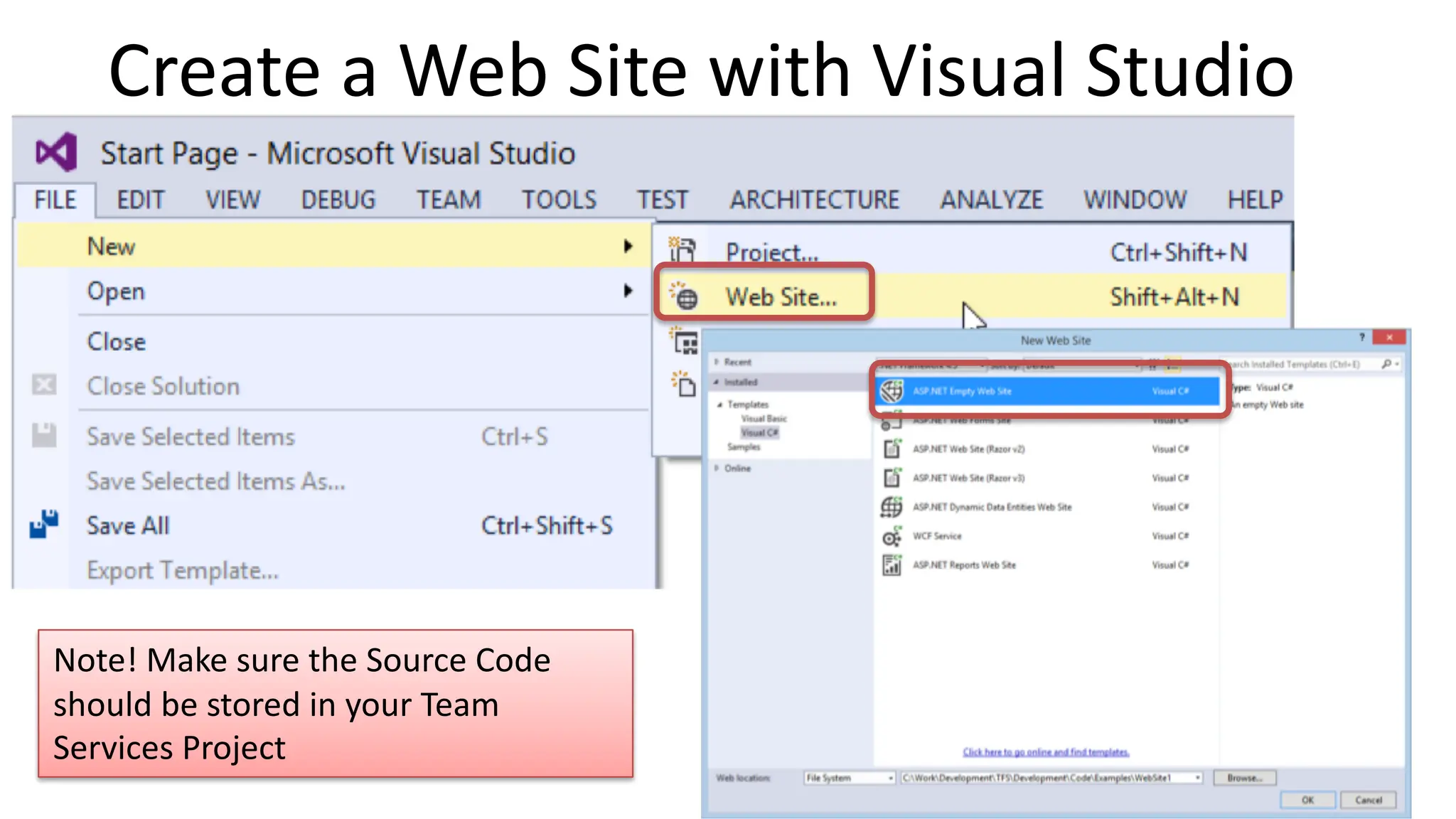Expand the Open submenu arrow
The width and height of the screenshot is (1456, 819).
tap(628, 290)
